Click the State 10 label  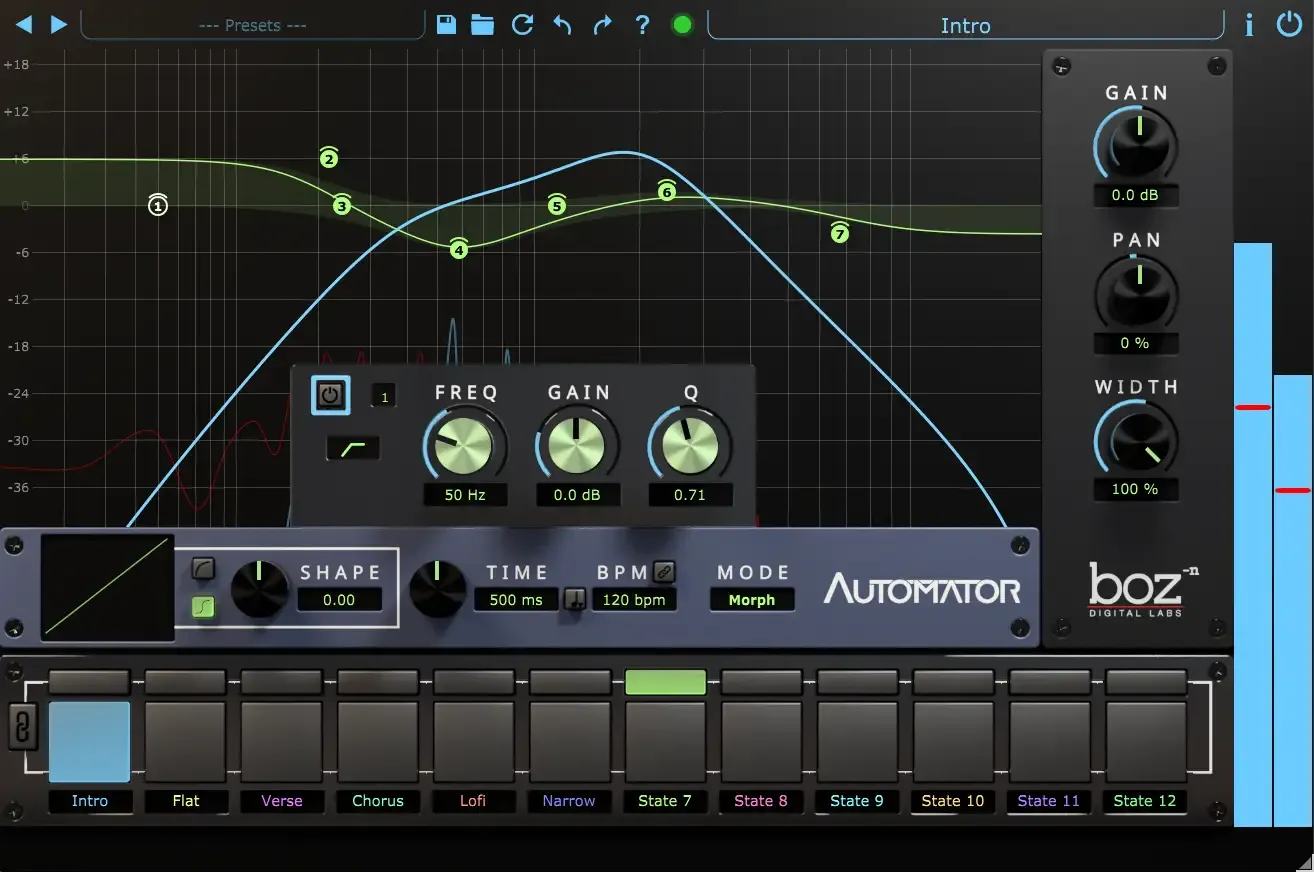(x=953, y=800)
